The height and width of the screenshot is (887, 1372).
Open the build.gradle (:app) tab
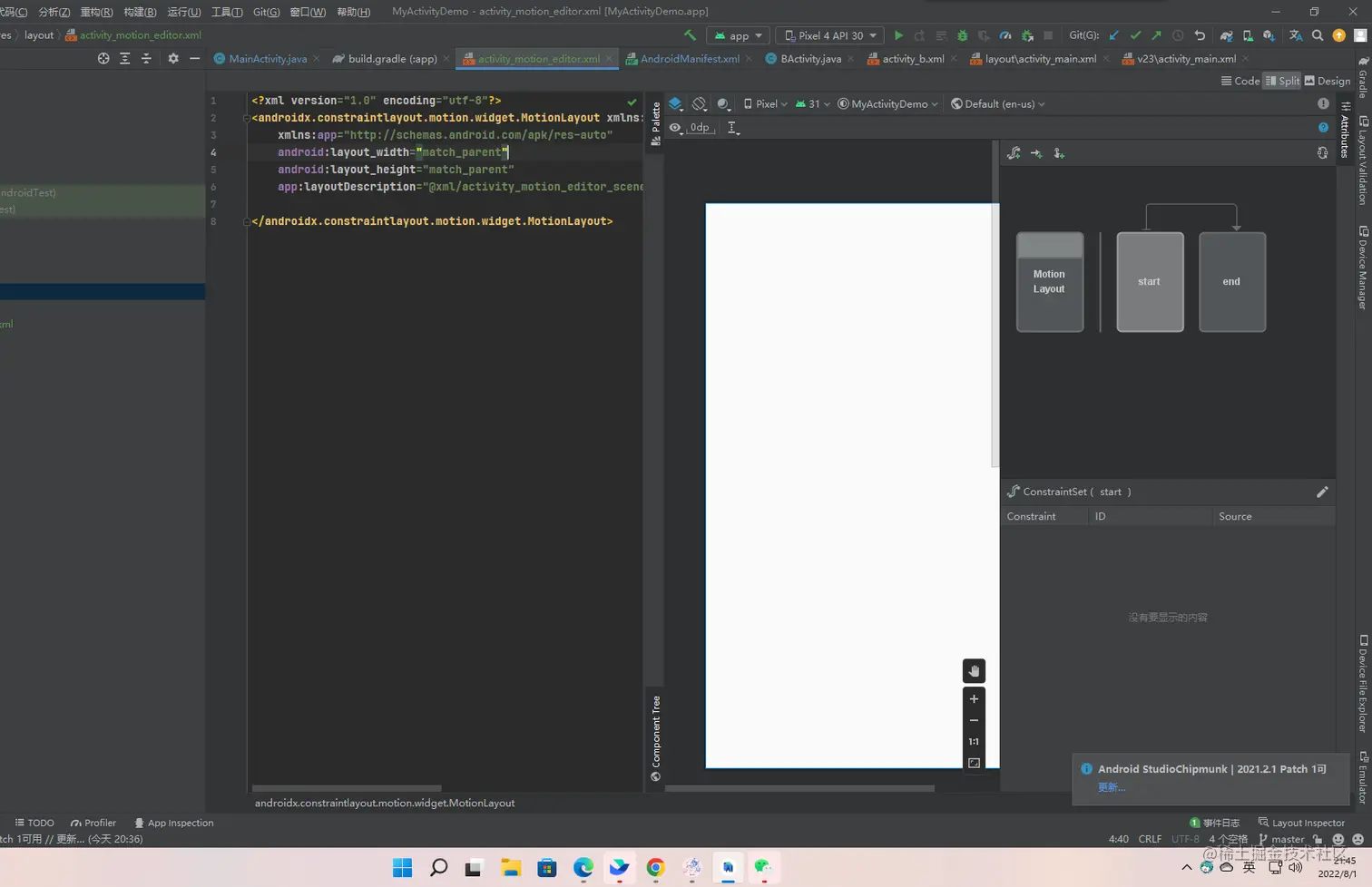(392, 58)
